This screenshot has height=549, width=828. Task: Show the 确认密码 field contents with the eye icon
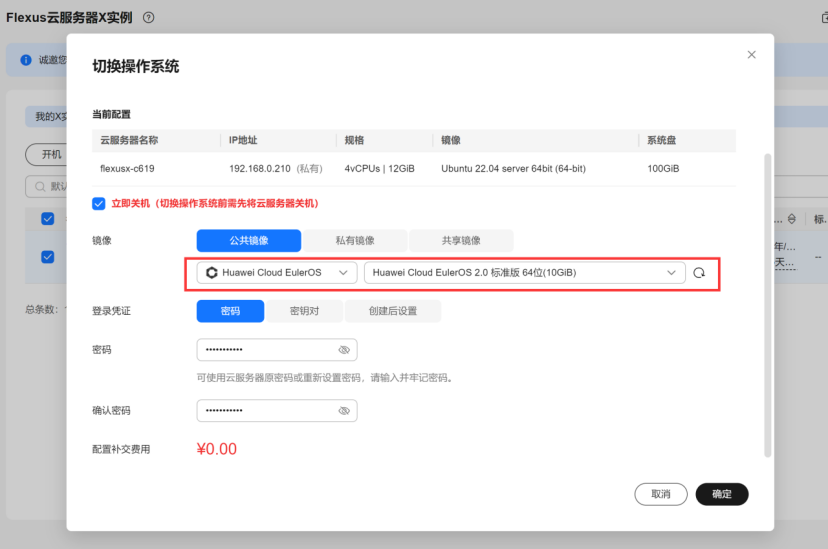344,411
